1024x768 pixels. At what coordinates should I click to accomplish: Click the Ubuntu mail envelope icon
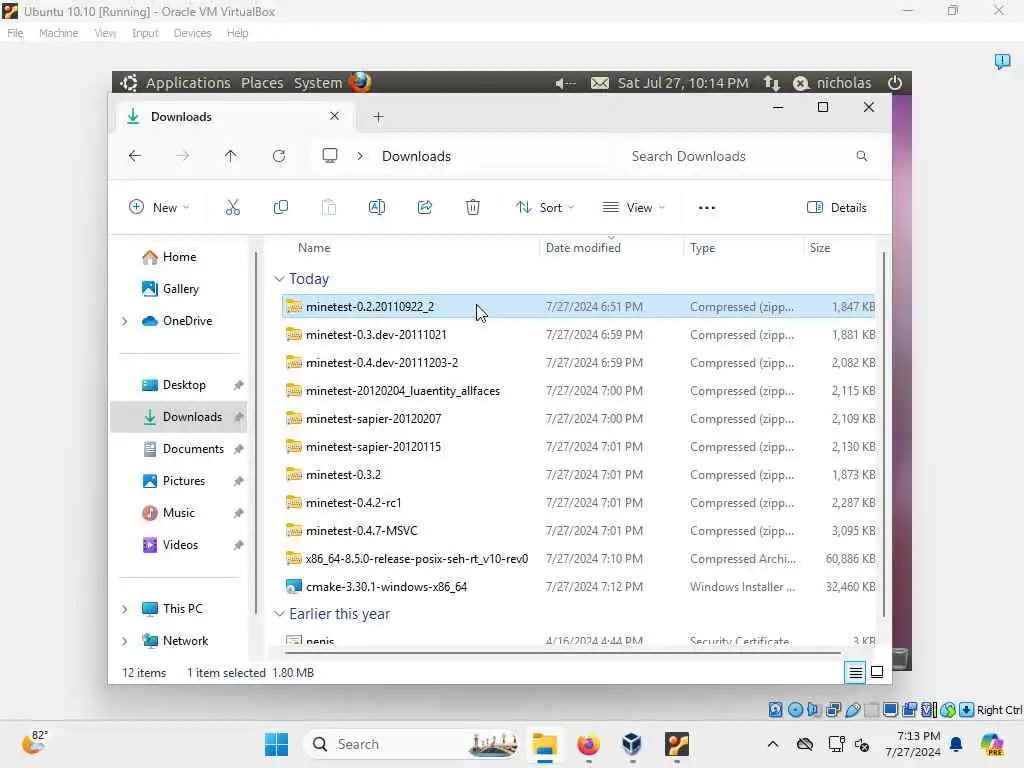coord(600,83)
